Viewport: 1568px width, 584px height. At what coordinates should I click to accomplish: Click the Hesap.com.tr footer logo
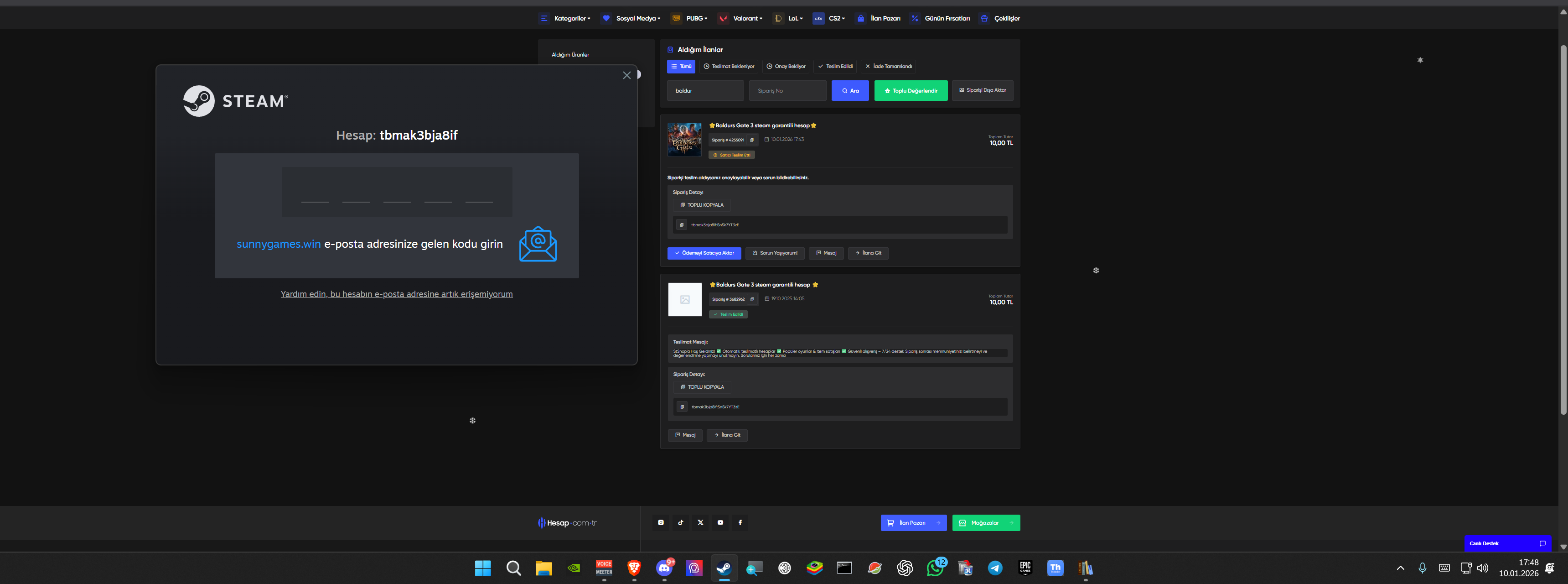[567, 522]
